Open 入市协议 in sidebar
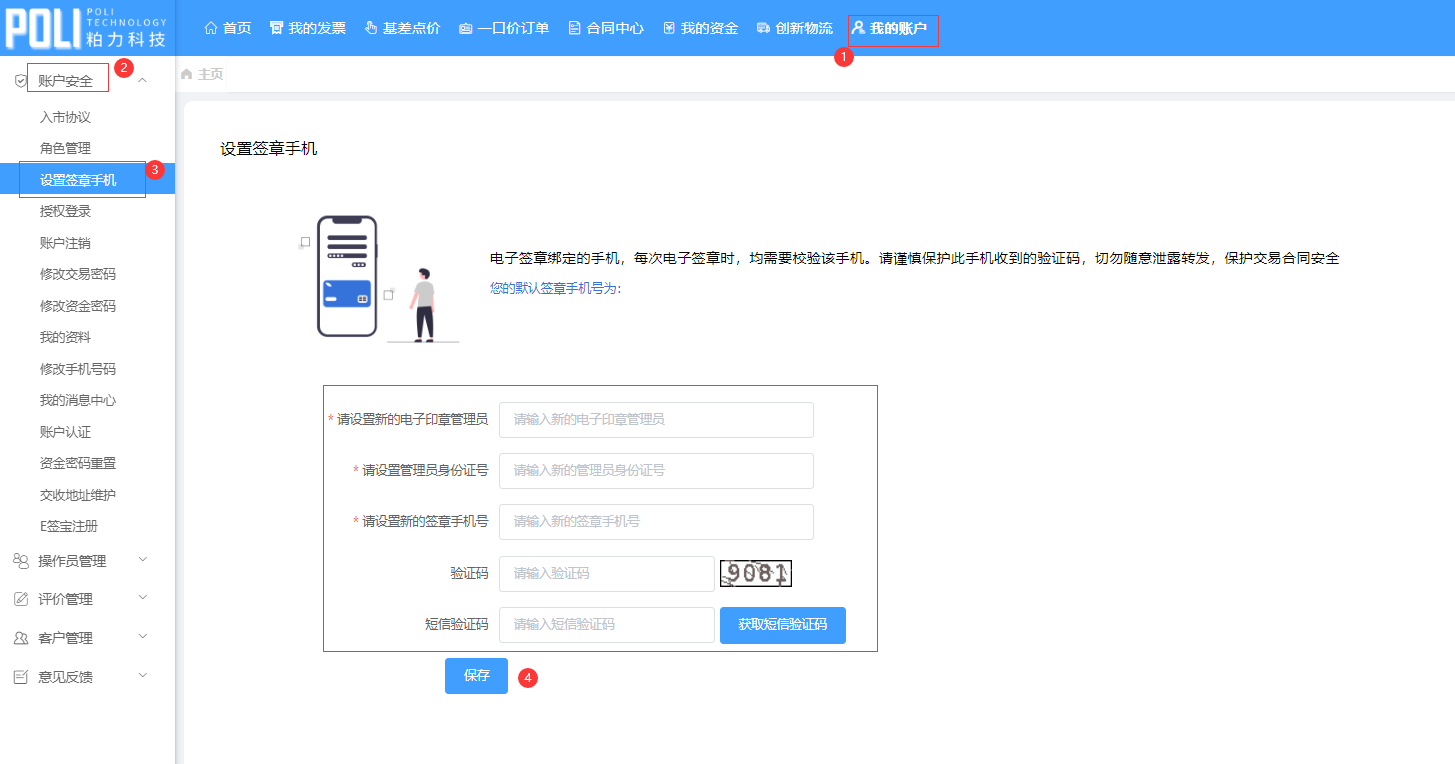 click(65, 117)
